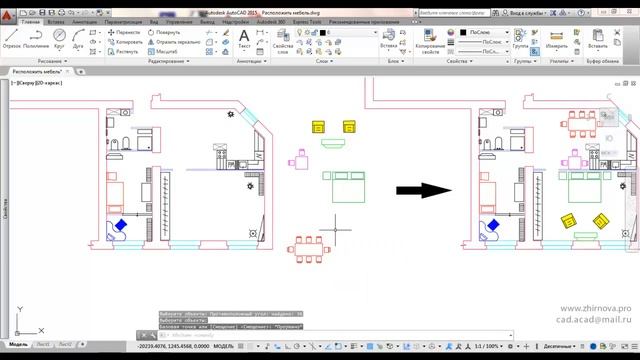
Task: Open the layer name dropdown list
Action: point(376,32)
